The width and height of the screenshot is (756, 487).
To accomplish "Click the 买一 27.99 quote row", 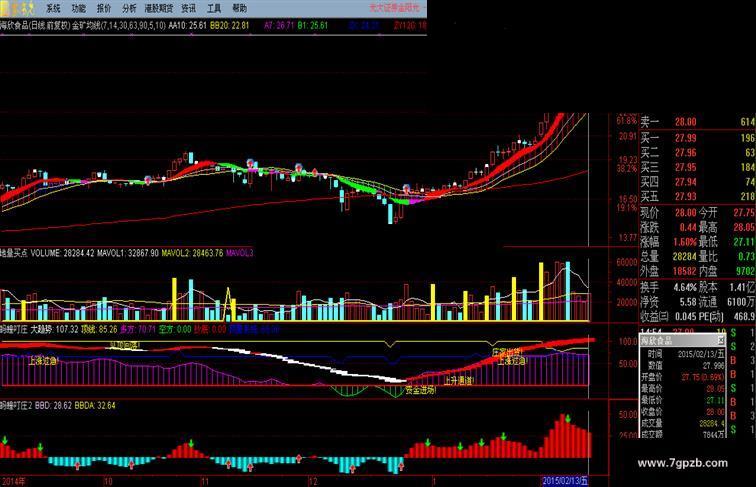I will pos(697,138).
